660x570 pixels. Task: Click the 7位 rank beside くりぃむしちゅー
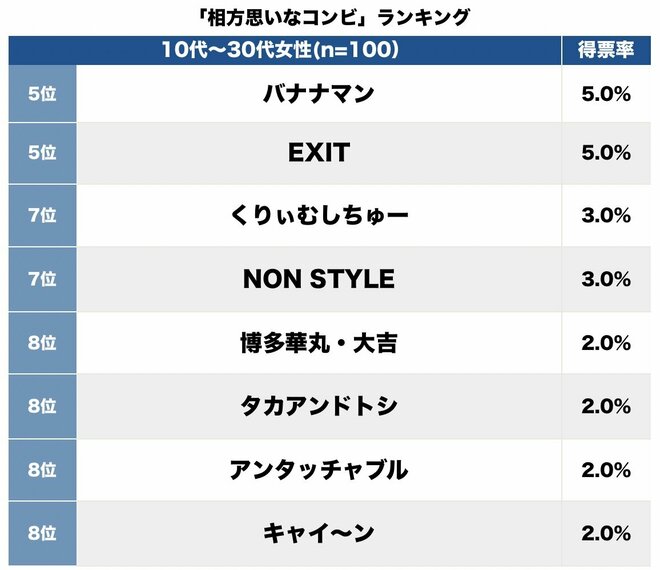[41, 216]
